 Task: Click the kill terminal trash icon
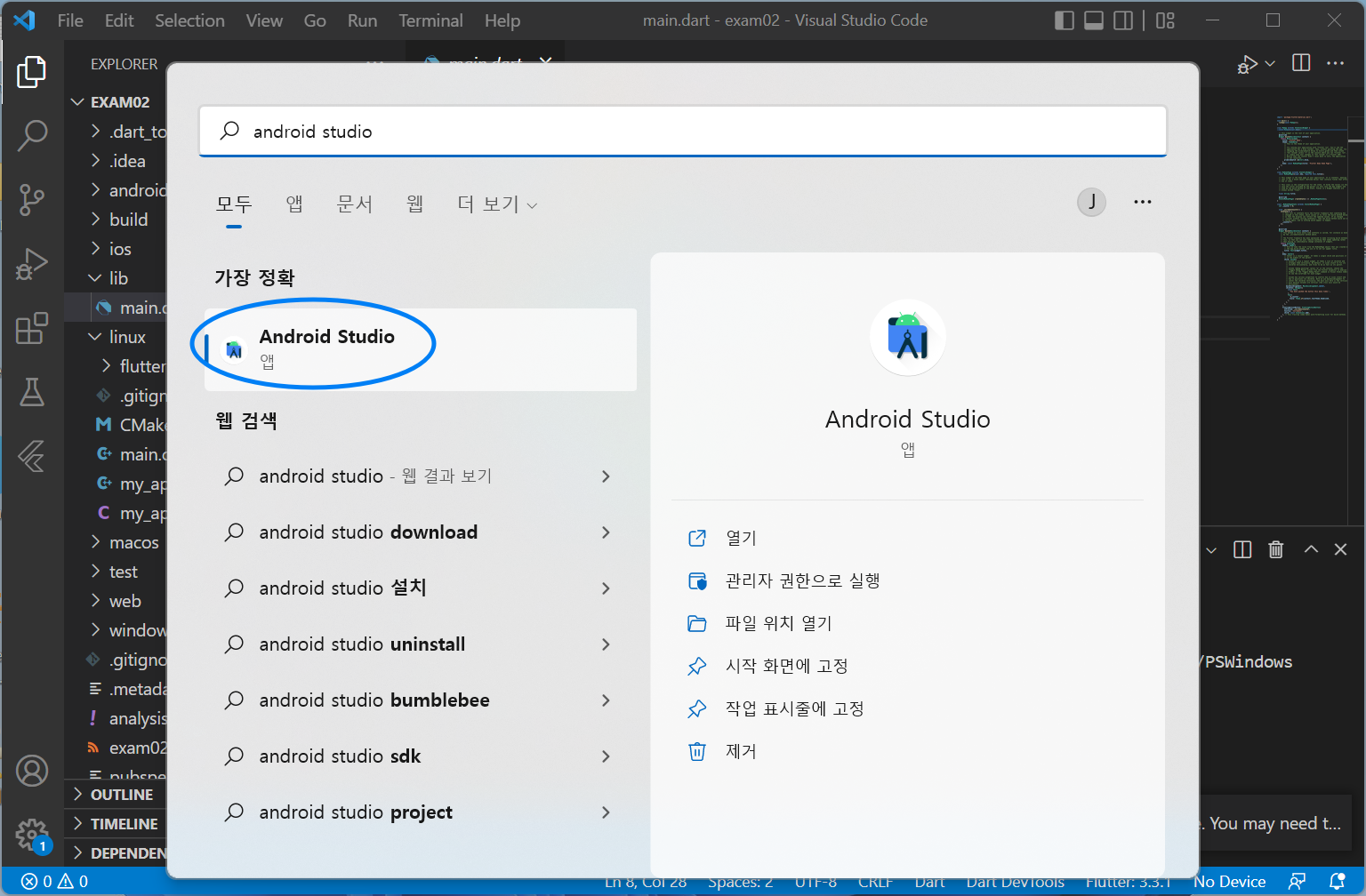(x=1276, y=549)
